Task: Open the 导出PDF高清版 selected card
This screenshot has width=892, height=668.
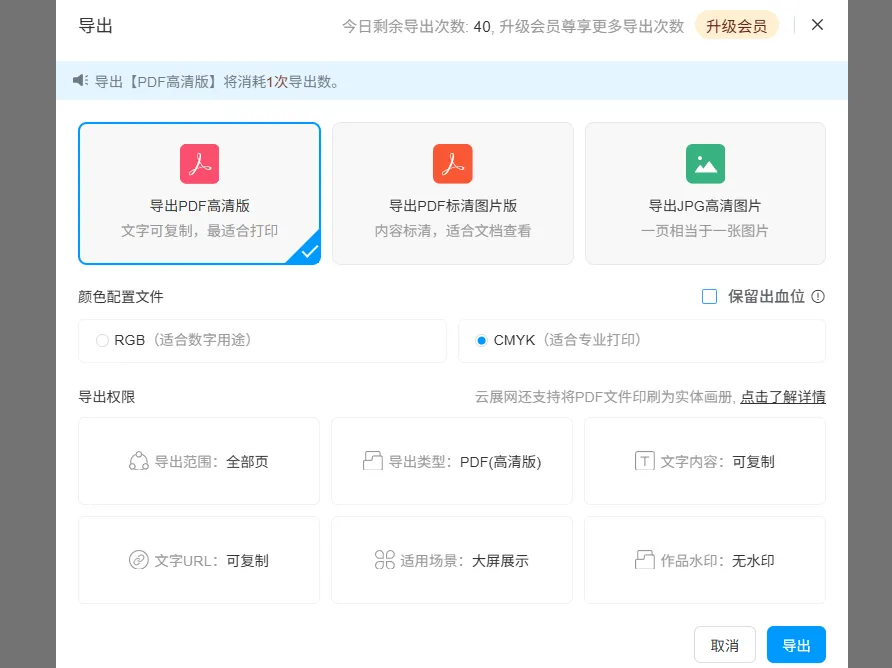Action: (x=199, y=192)
